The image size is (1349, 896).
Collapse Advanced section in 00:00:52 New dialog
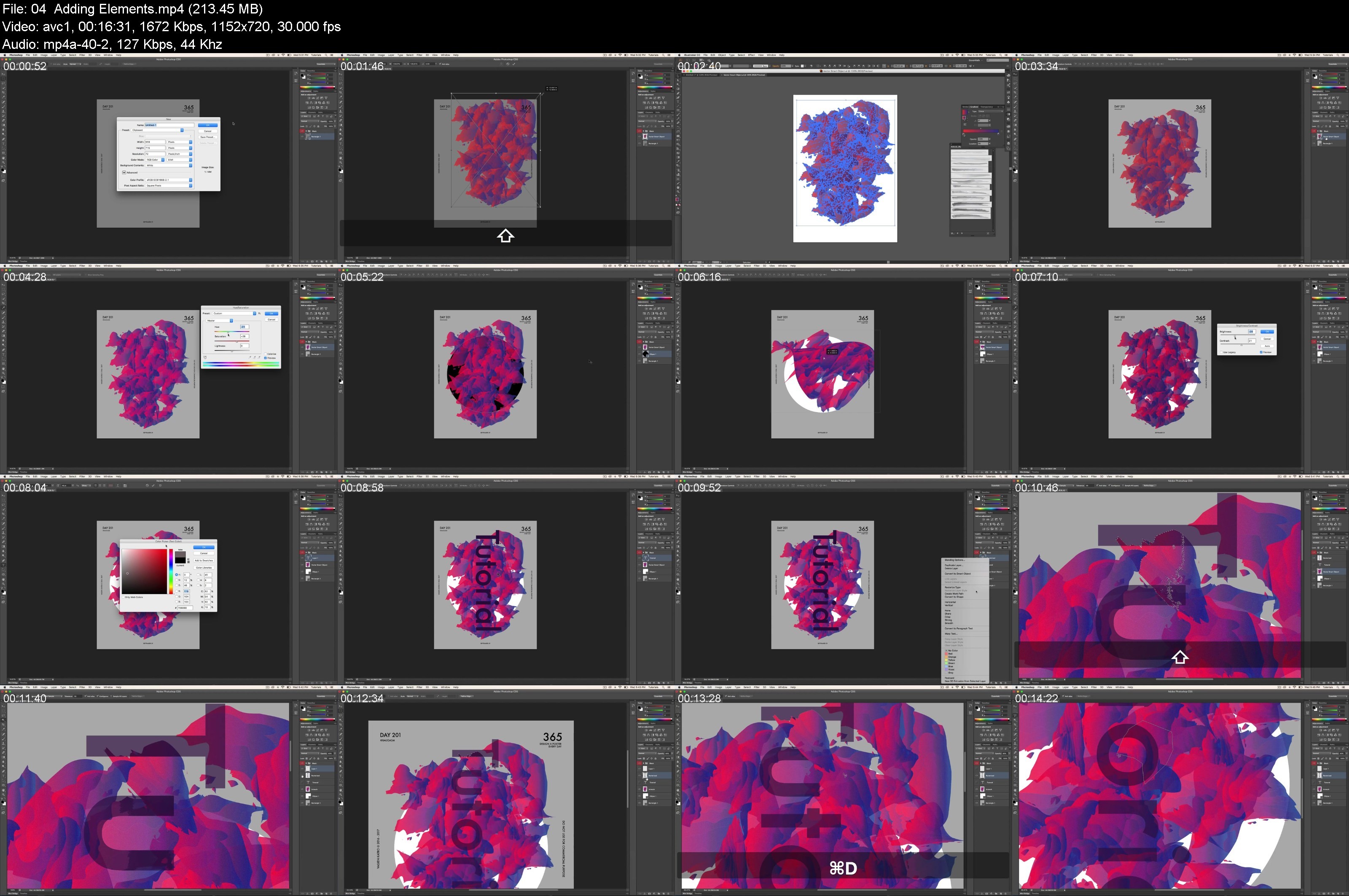point(124,173)
